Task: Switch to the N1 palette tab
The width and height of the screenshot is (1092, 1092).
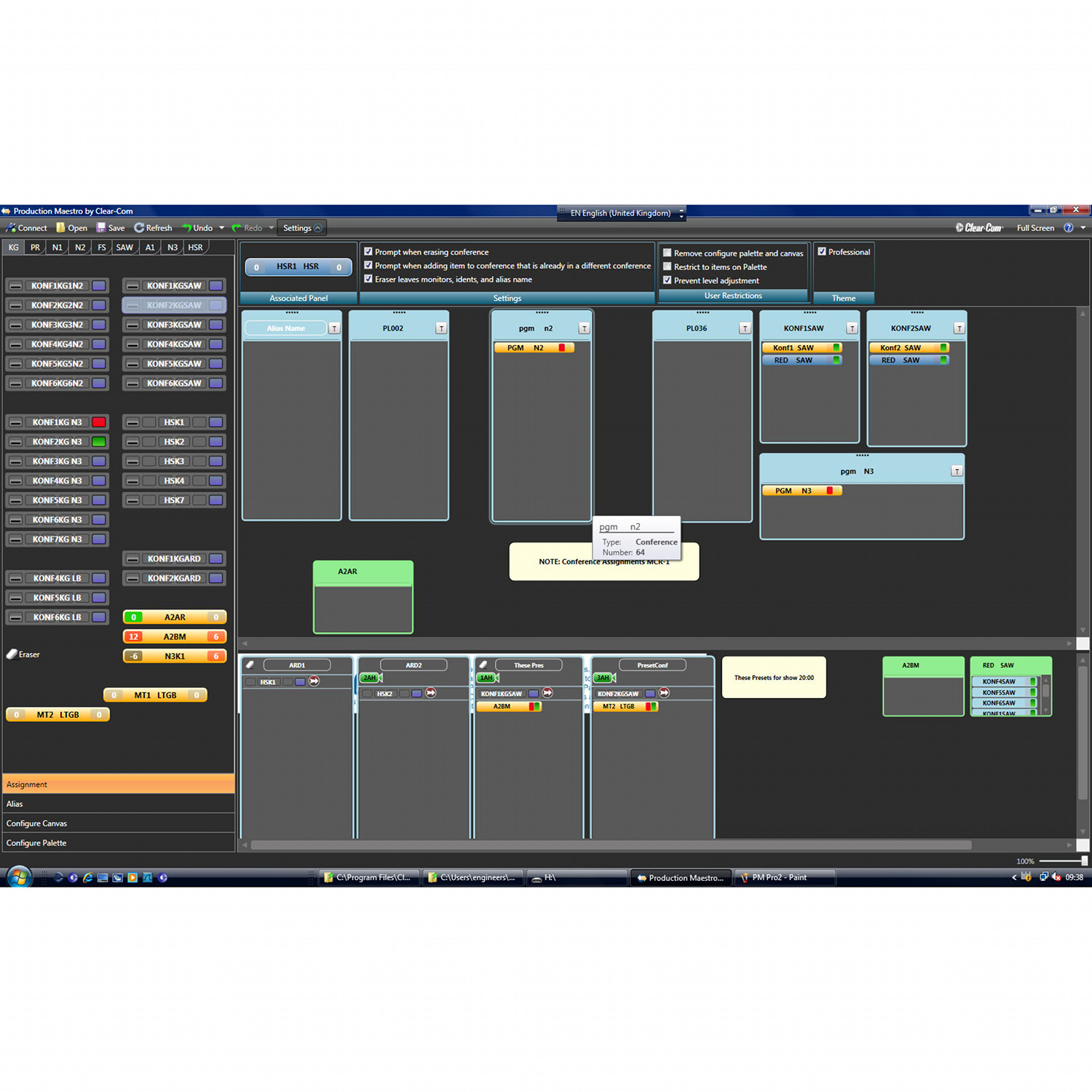Action: pos(57,248)
